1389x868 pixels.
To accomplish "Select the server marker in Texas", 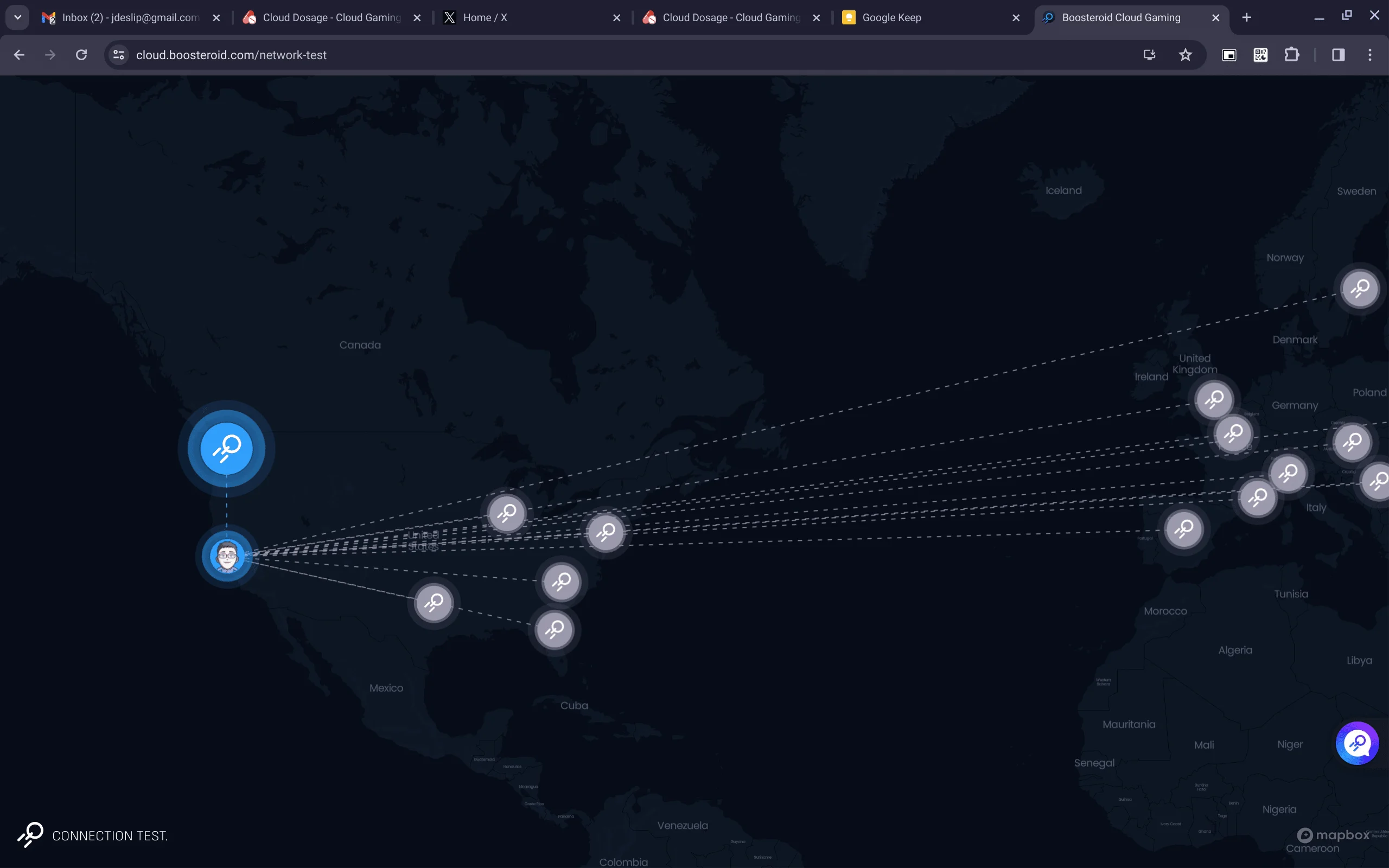I will coord(434,603).
